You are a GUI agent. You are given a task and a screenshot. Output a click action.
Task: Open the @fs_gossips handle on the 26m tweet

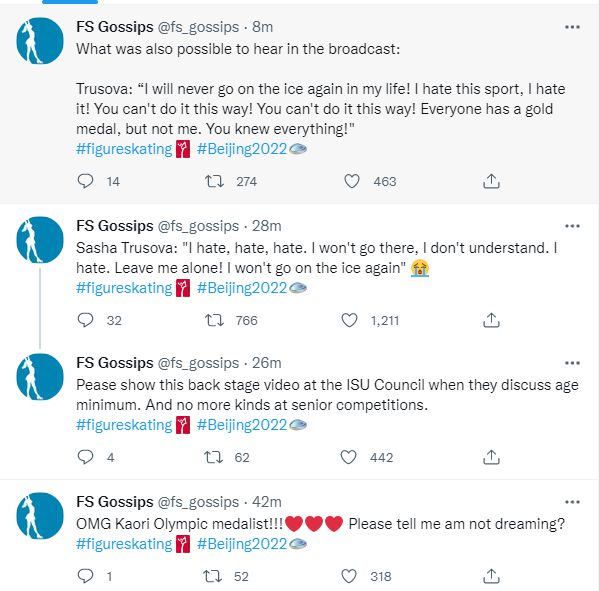198,363
